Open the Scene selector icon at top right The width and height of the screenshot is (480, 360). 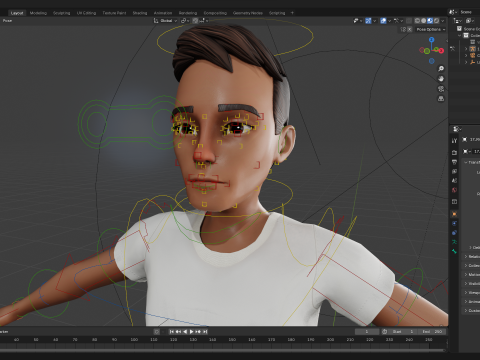(x=452, y=12)
